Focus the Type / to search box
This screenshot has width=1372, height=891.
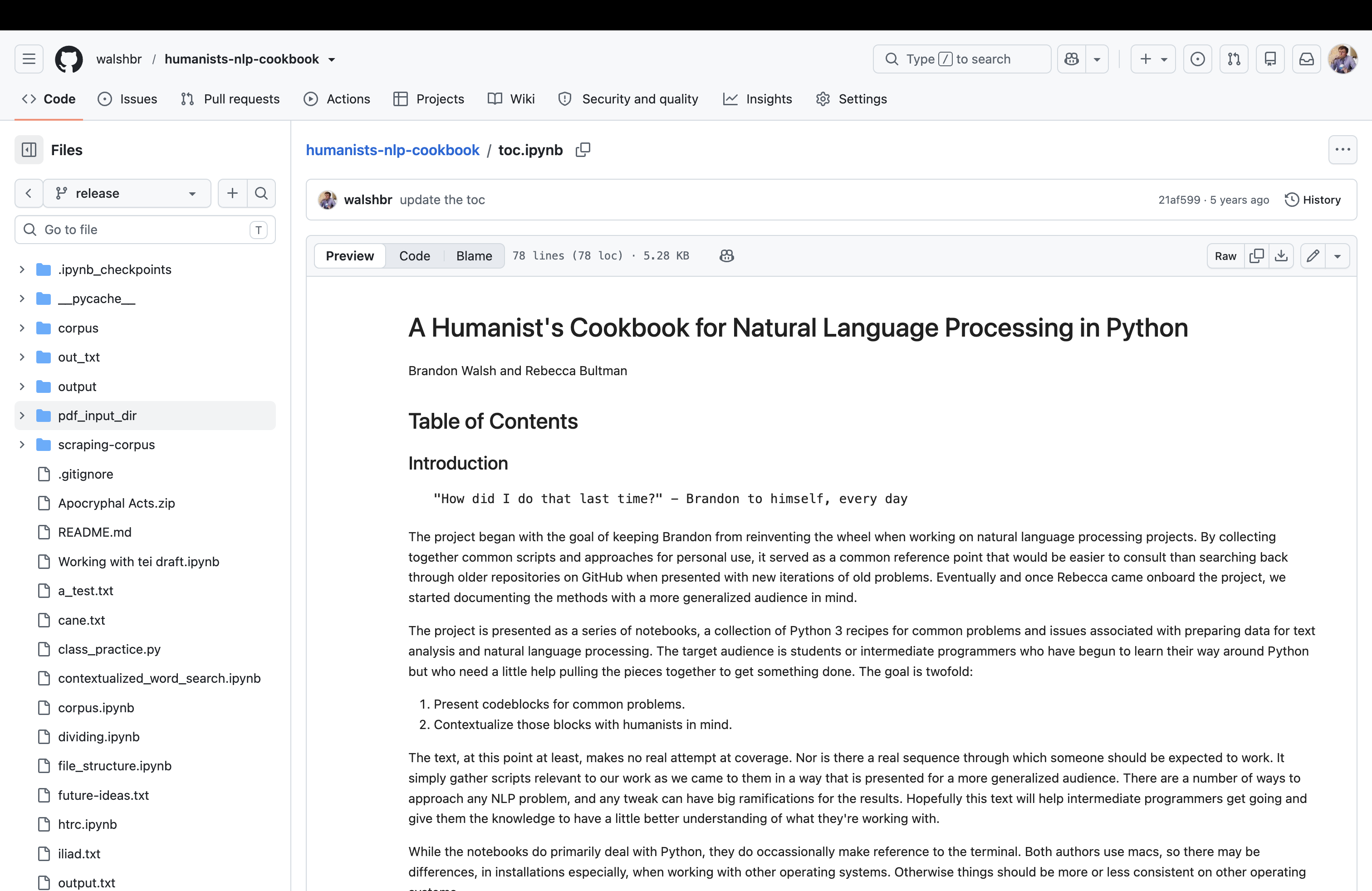click(961, 59)
